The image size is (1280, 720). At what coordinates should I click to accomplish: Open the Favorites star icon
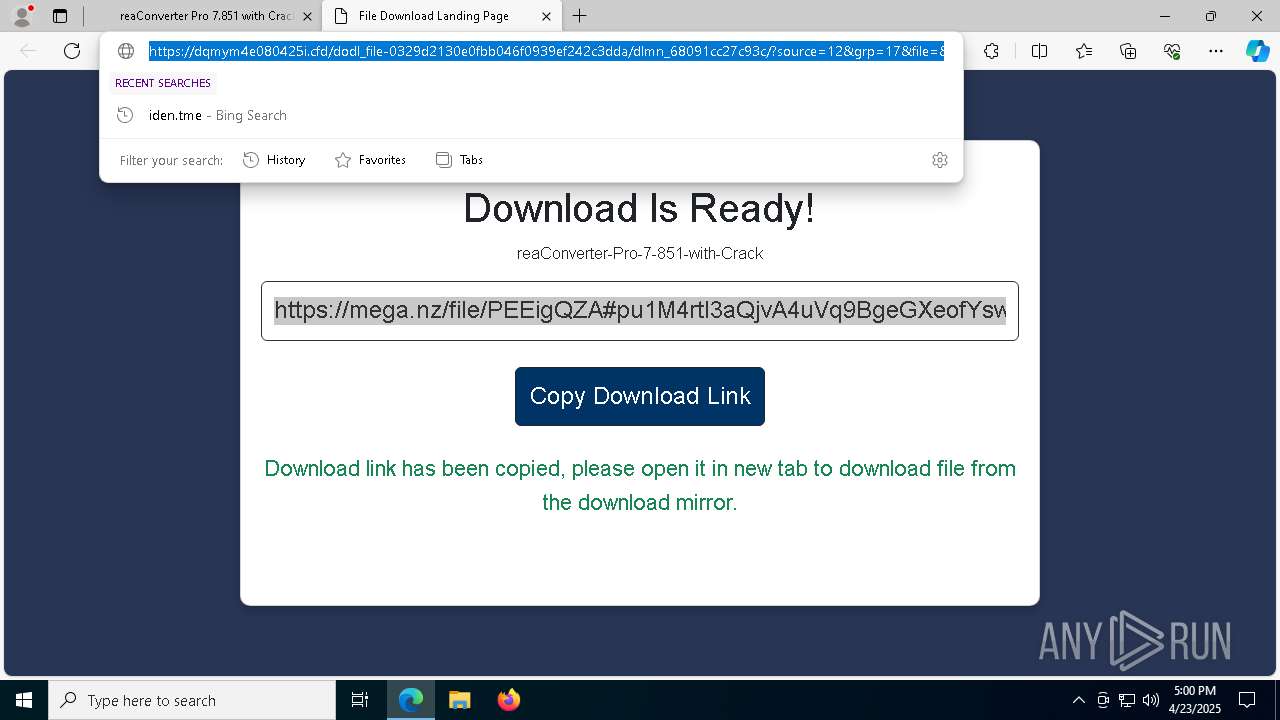[x=1084, y=51]
